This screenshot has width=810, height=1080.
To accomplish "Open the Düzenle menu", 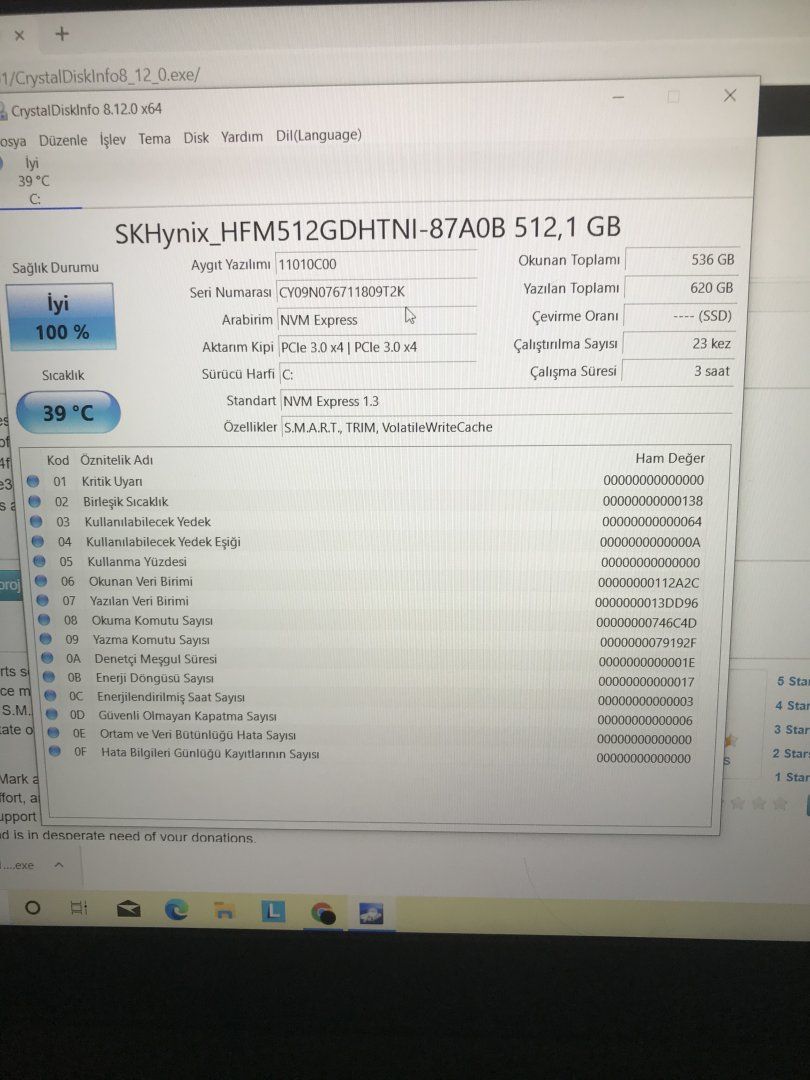I will (63, 140).
